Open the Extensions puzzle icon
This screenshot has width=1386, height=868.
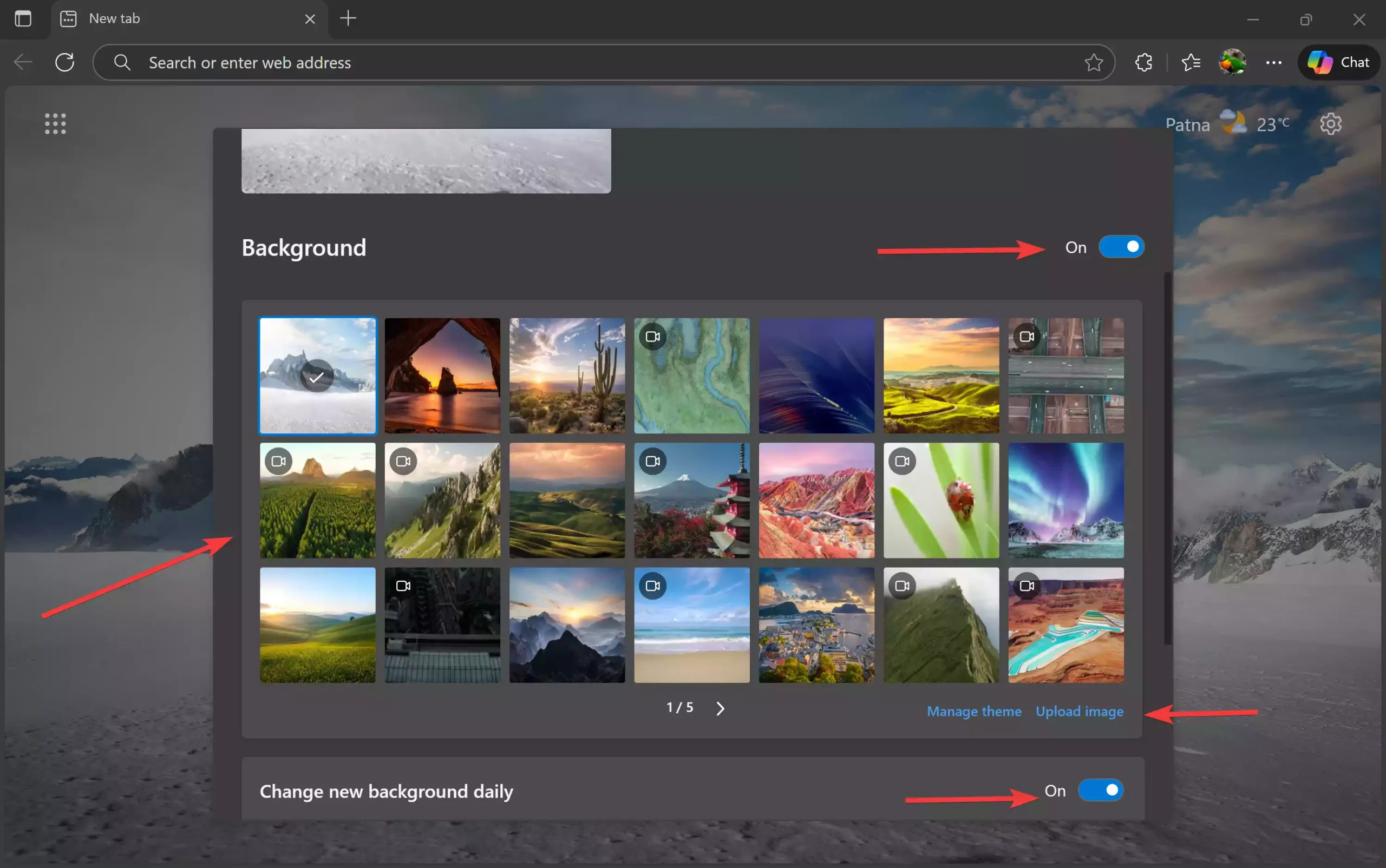pos(1143,62)
